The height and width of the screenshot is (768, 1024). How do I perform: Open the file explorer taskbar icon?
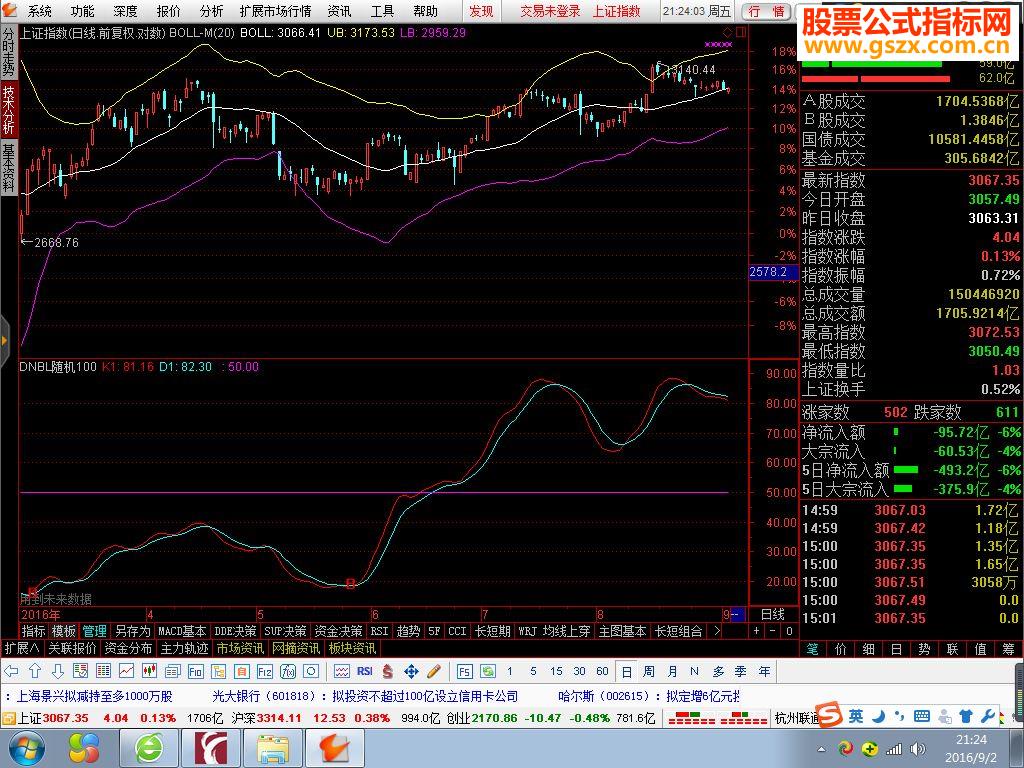click(x=273, y=748)
